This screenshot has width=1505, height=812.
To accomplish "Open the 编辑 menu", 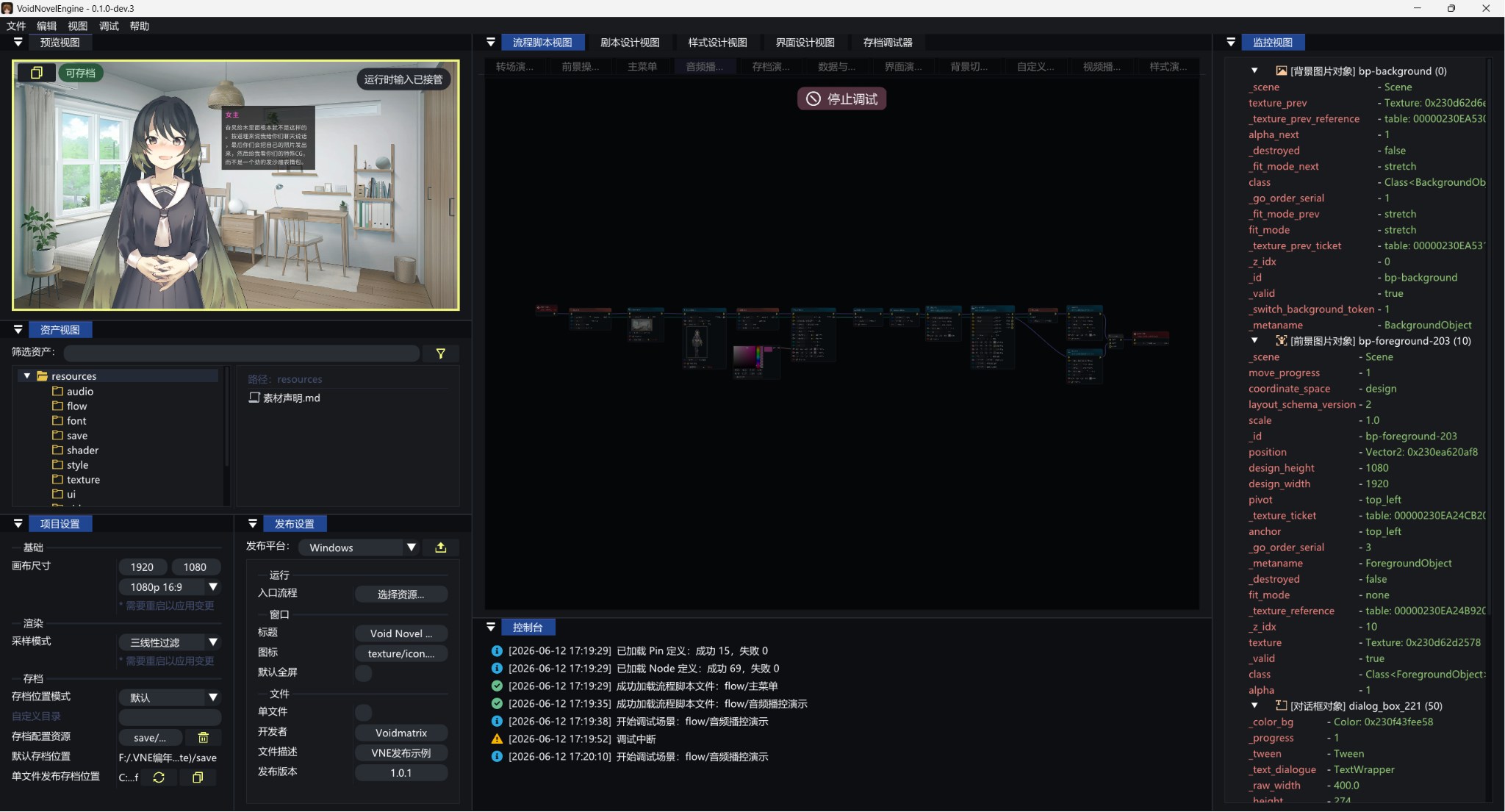I will [x=47, y=26].
